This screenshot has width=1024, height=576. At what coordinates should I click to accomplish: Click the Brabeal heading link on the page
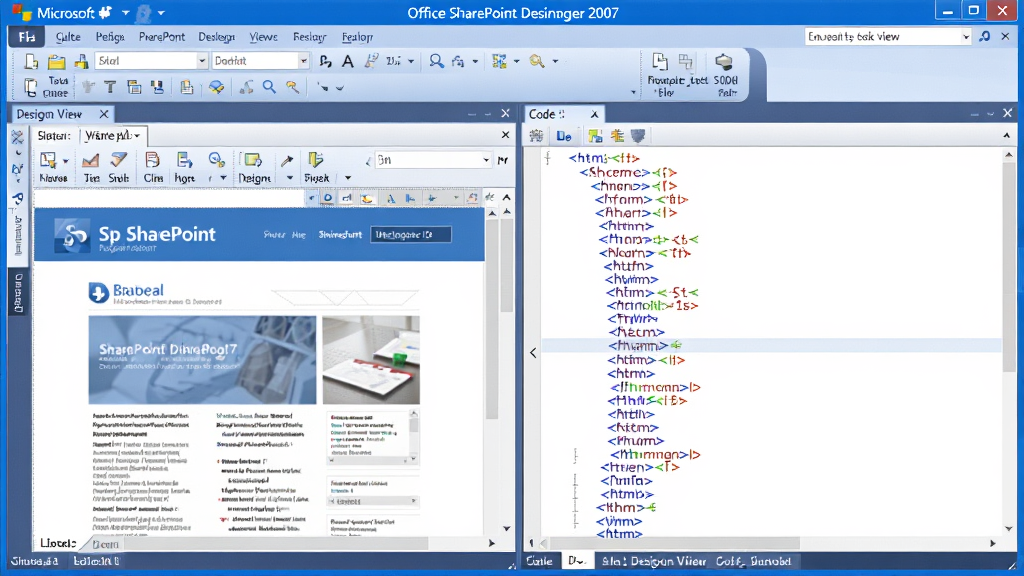pos(138,291)
